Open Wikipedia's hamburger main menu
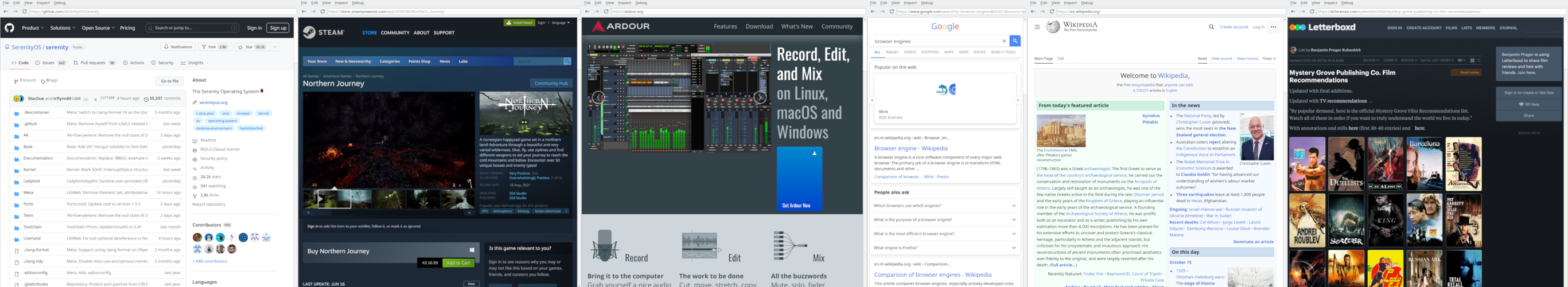The height and width of the screenshot is (287, 1568). 1037,27
